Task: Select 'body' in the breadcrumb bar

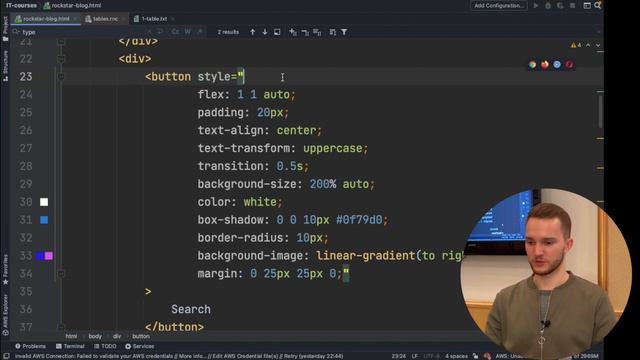Action: pos(95,336)
